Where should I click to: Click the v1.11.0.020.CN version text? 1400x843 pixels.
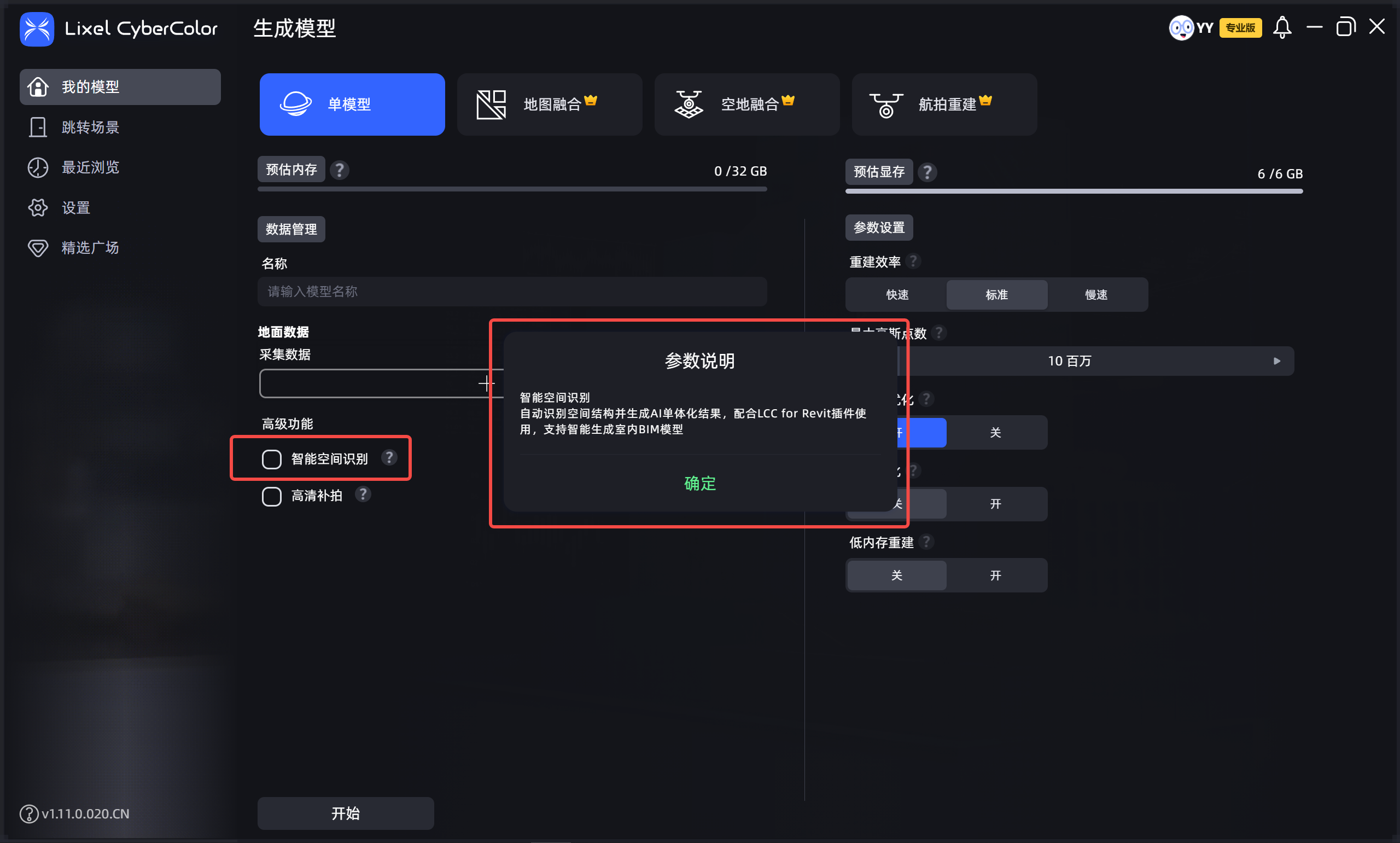click(x=85, y=813)
